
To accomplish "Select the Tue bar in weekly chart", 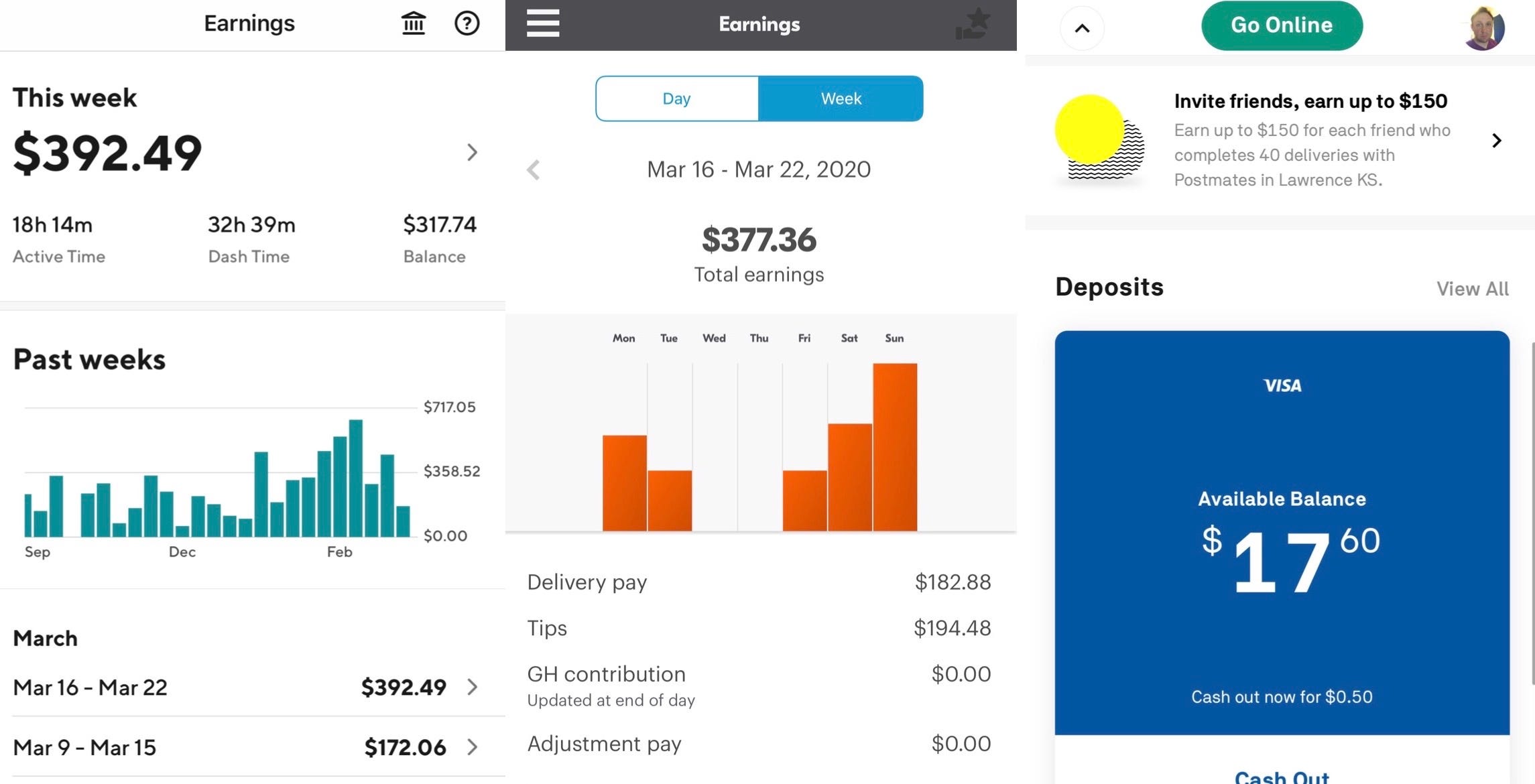I will (x=670, y=501).
